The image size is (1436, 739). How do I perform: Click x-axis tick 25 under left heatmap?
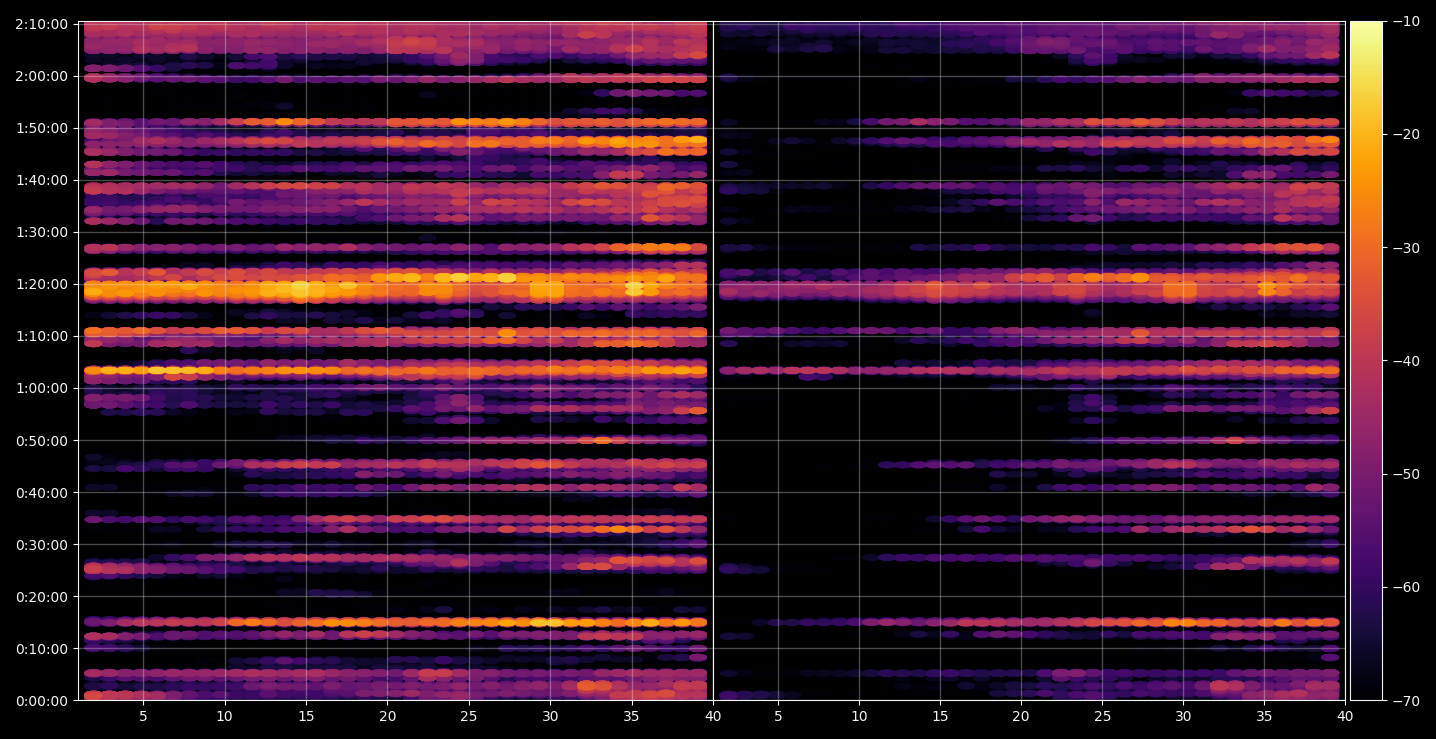click(x=469, y=716)
